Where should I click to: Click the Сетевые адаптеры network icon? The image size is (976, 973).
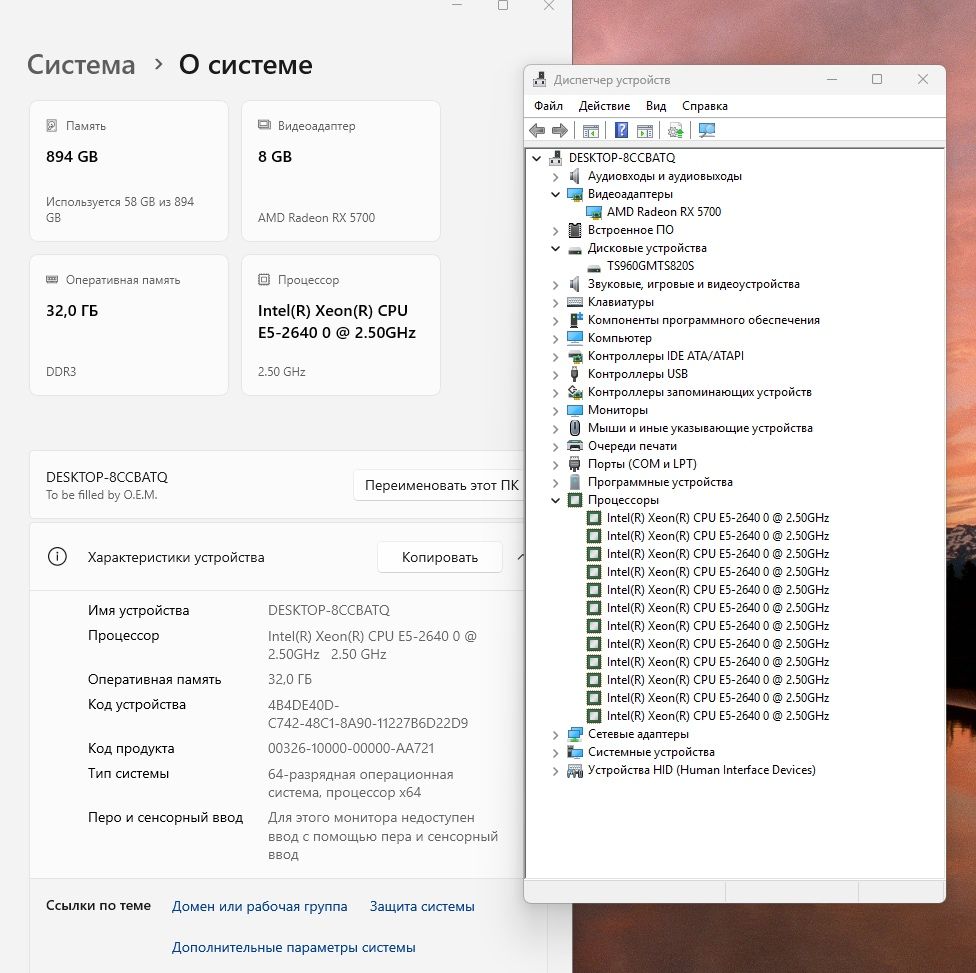[x=575, y=735]
